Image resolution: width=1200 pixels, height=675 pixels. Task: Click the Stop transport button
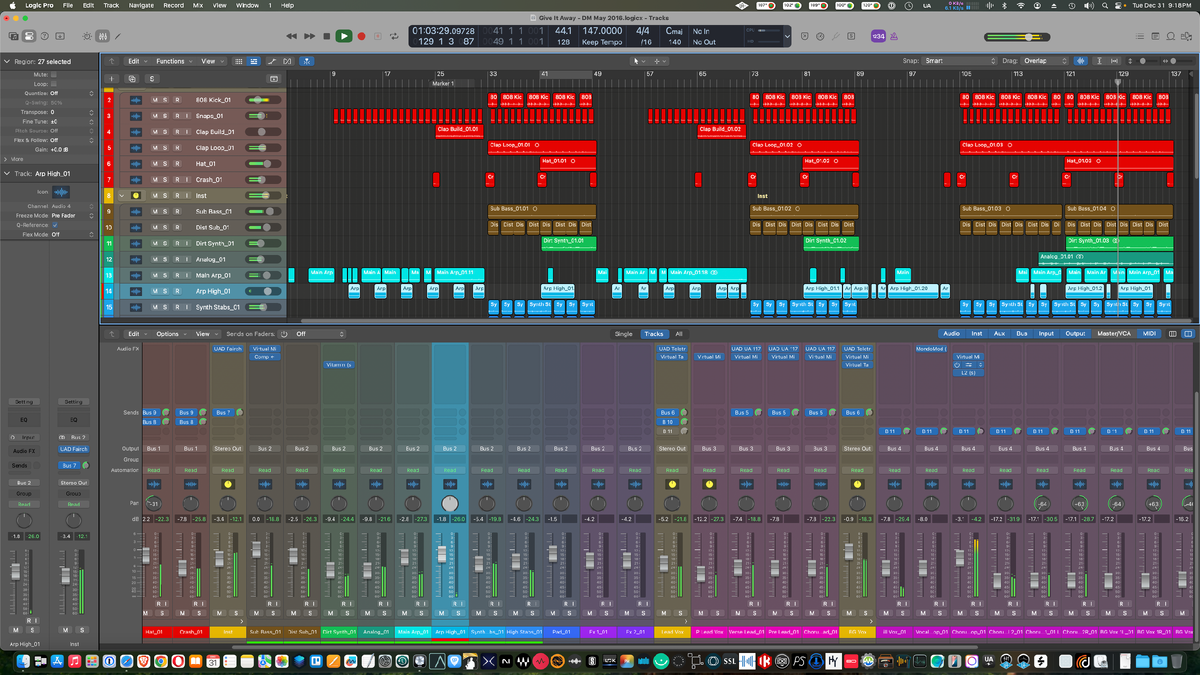pos(327,36)
